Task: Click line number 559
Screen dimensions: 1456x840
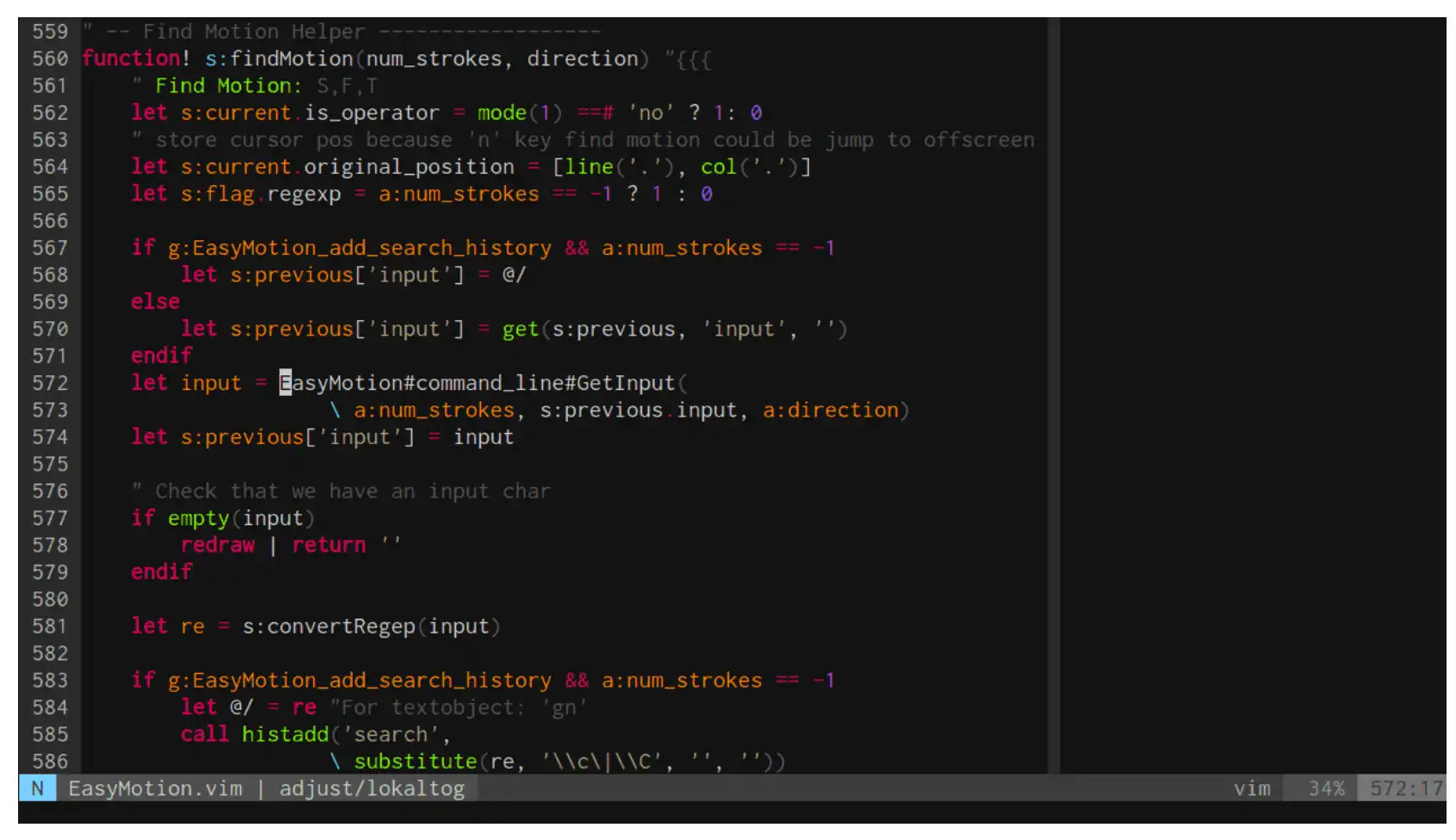Action: [50, 32]
